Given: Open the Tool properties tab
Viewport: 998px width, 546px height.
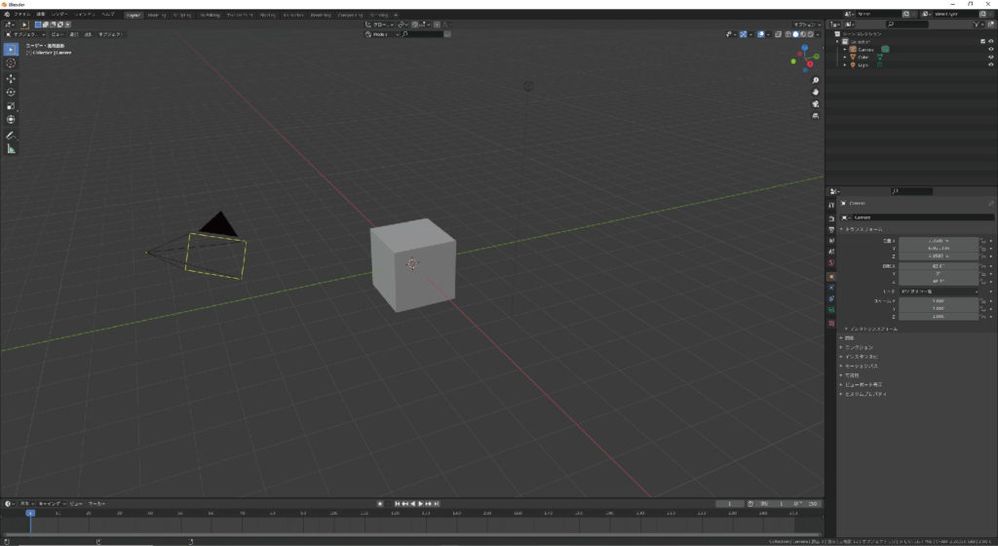Looking at the screenshot, I should click(831, 206).
